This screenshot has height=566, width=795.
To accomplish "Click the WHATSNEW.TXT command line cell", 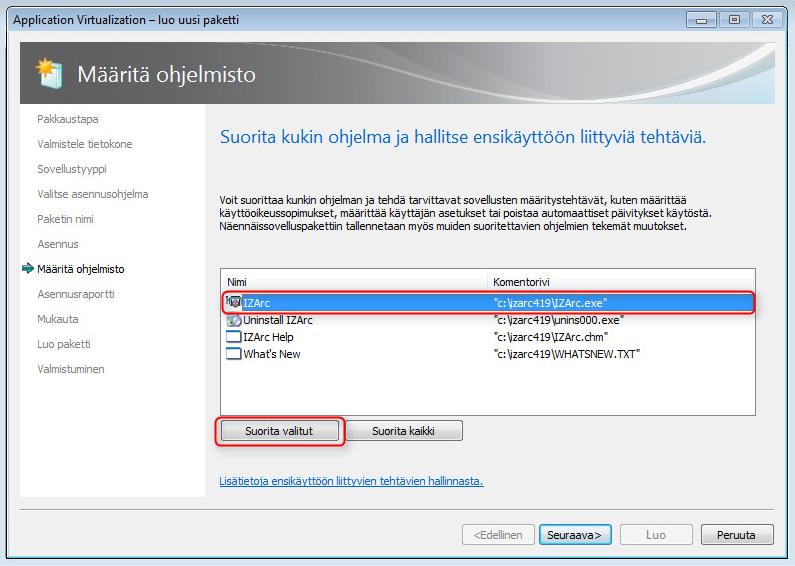I will (x=567, y=354).
